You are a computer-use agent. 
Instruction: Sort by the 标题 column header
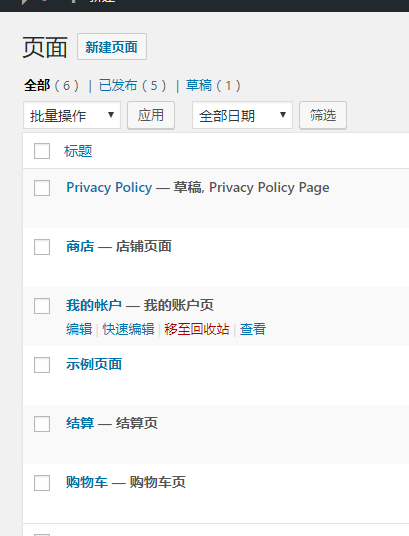click(x=78, y=151)
